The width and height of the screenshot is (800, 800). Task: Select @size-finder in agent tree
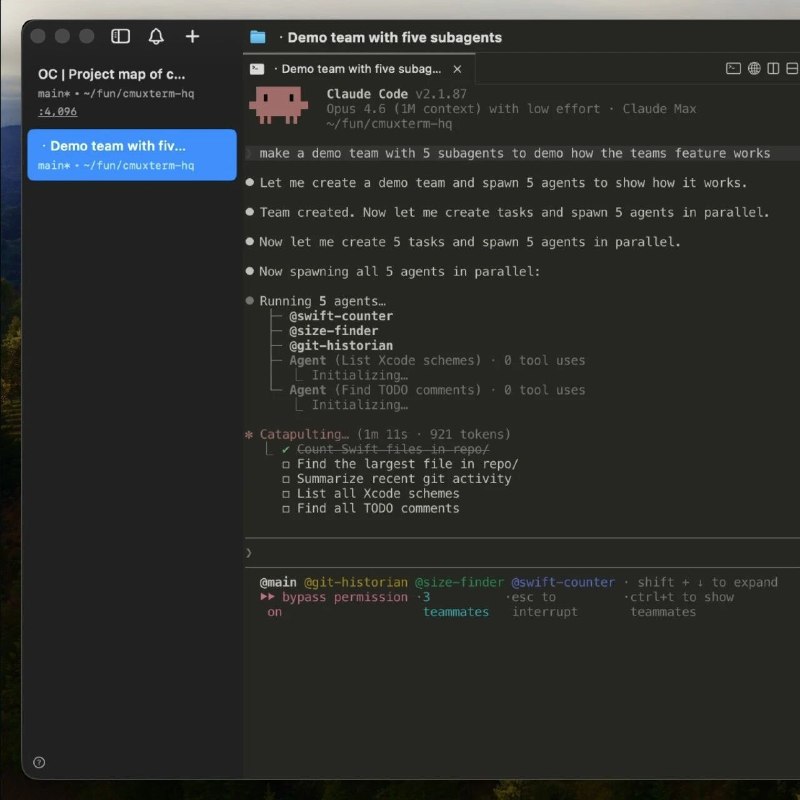pyautogui.click(x=334, y=331)
